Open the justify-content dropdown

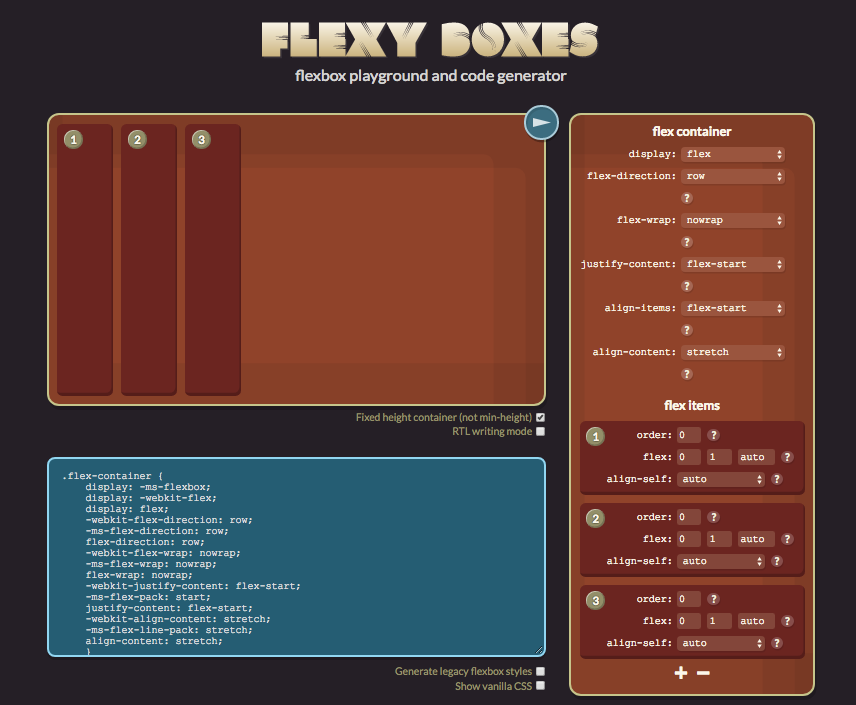pos(733,264)
